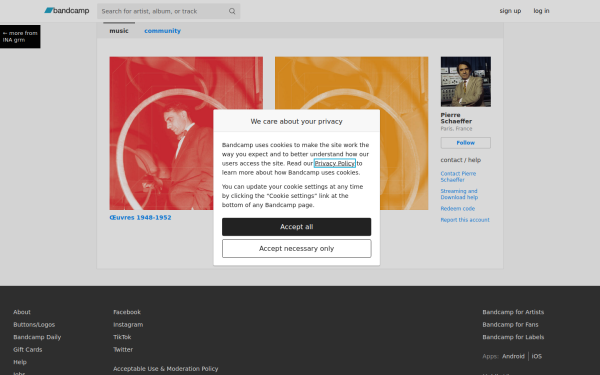This screenshot has height=375, width=600.
Task: Open Bandcamp for Artists
Action: 513,312
